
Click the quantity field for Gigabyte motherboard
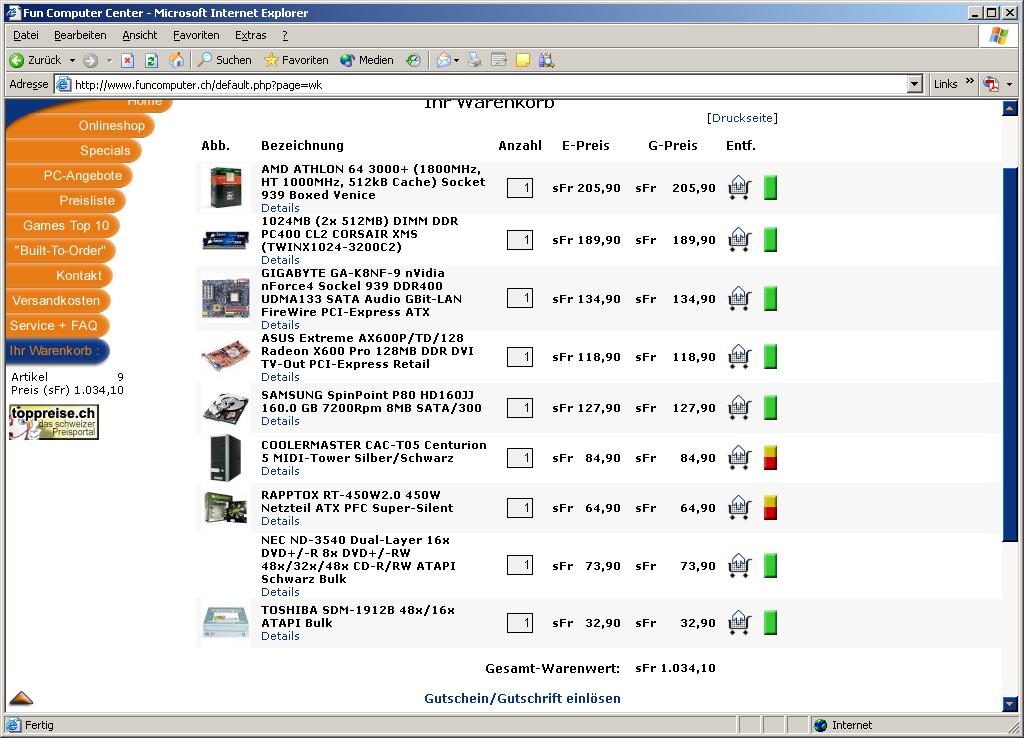click(520, 298)
